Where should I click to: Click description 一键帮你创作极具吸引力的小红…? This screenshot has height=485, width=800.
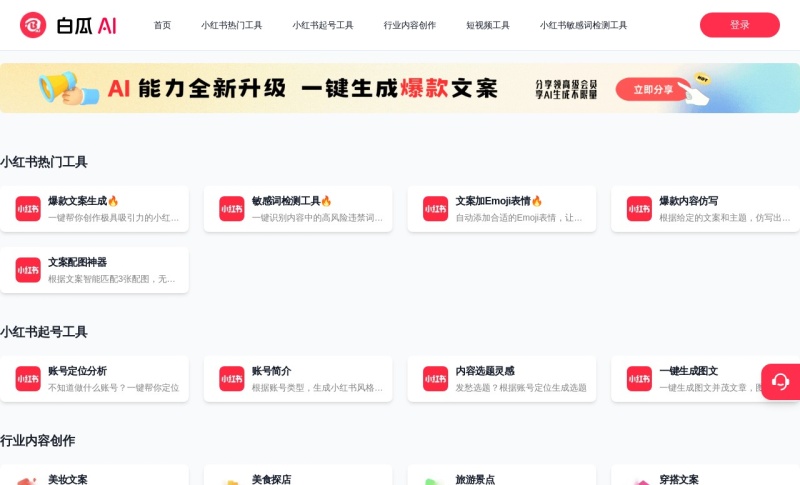tap(113, 218)
